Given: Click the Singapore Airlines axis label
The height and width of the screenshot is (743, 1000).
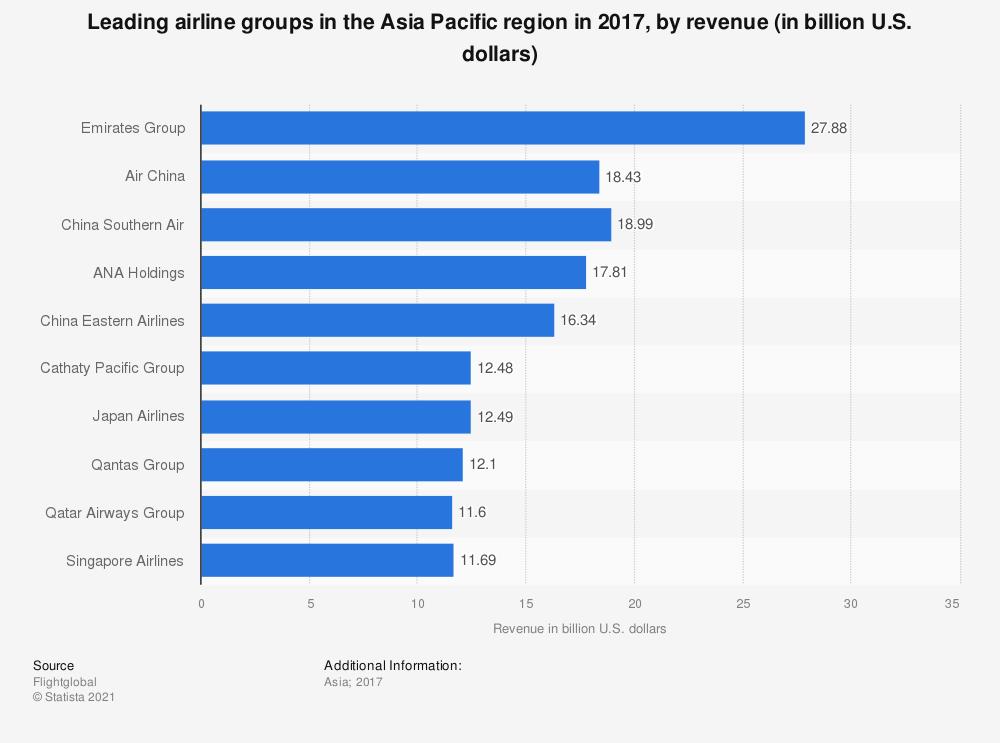Looking at the screenshot, I should (125, 560).
